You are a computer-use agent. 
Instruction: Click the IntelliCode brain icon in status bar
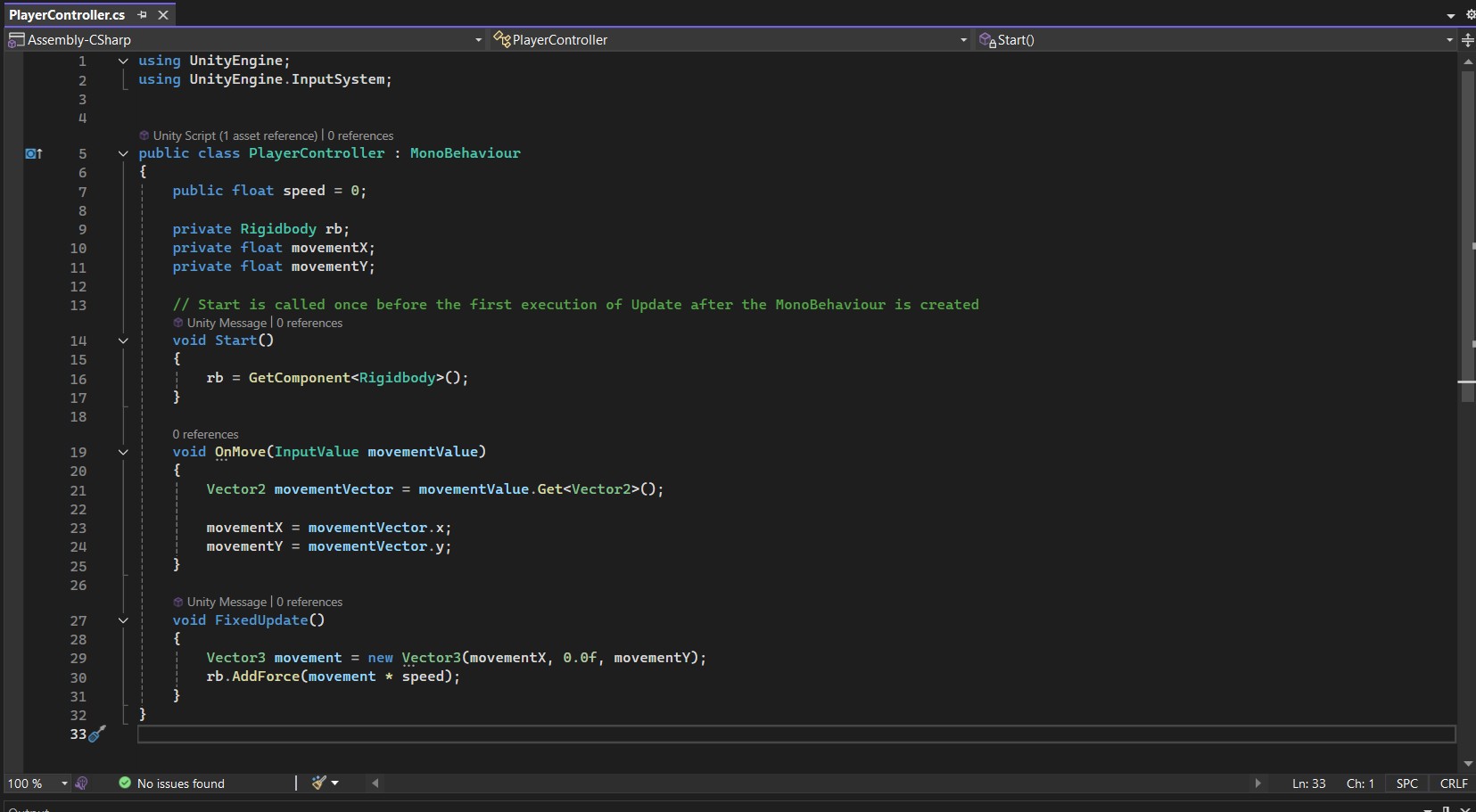tap(82, 783)
